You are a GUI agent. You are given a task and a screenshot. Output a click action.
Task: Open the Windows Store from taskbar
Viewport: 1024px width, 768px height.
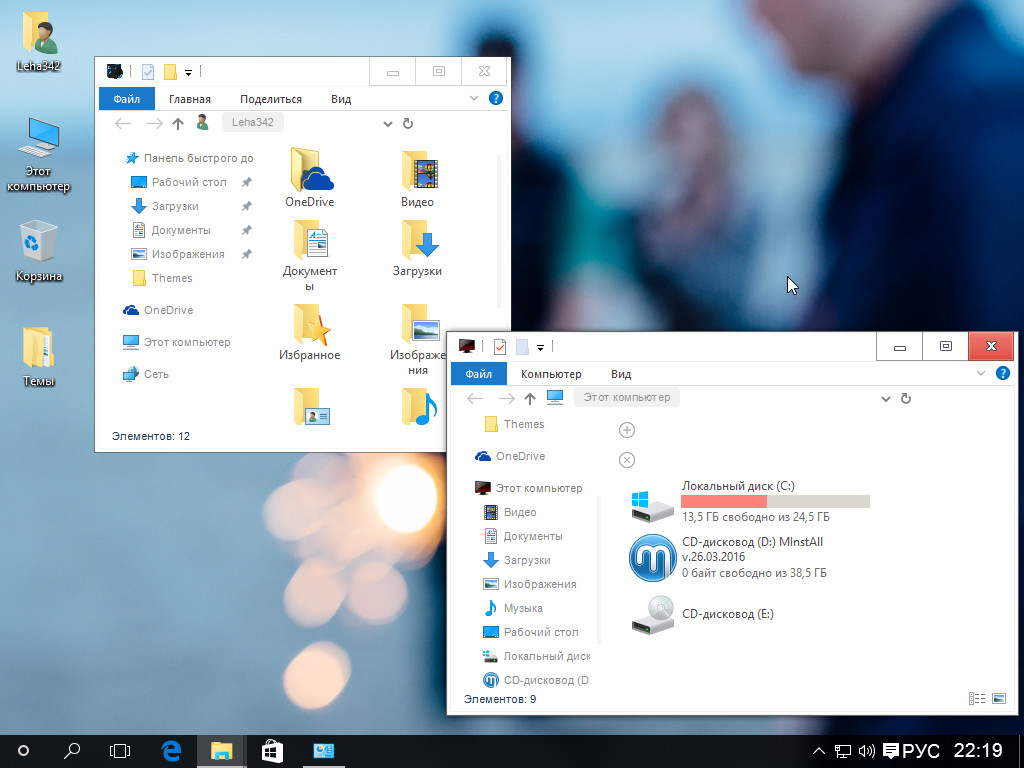click(271, 750)
